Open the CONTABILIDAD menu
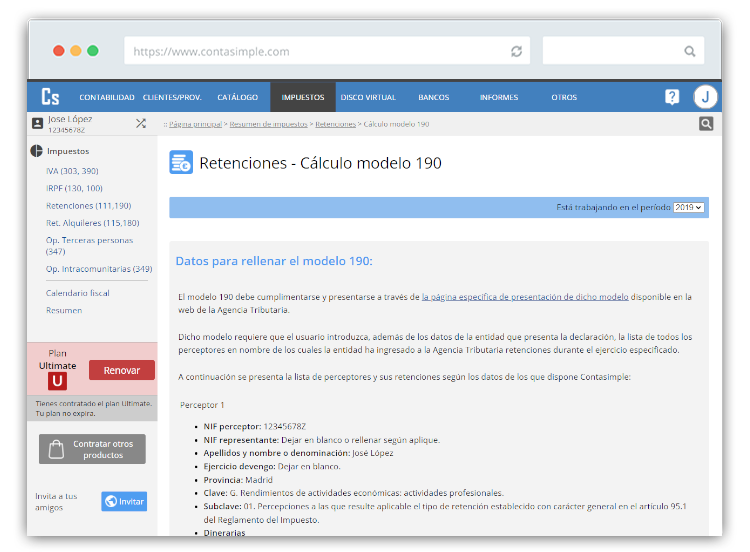The image size is (750, 552). pos(107,98)
